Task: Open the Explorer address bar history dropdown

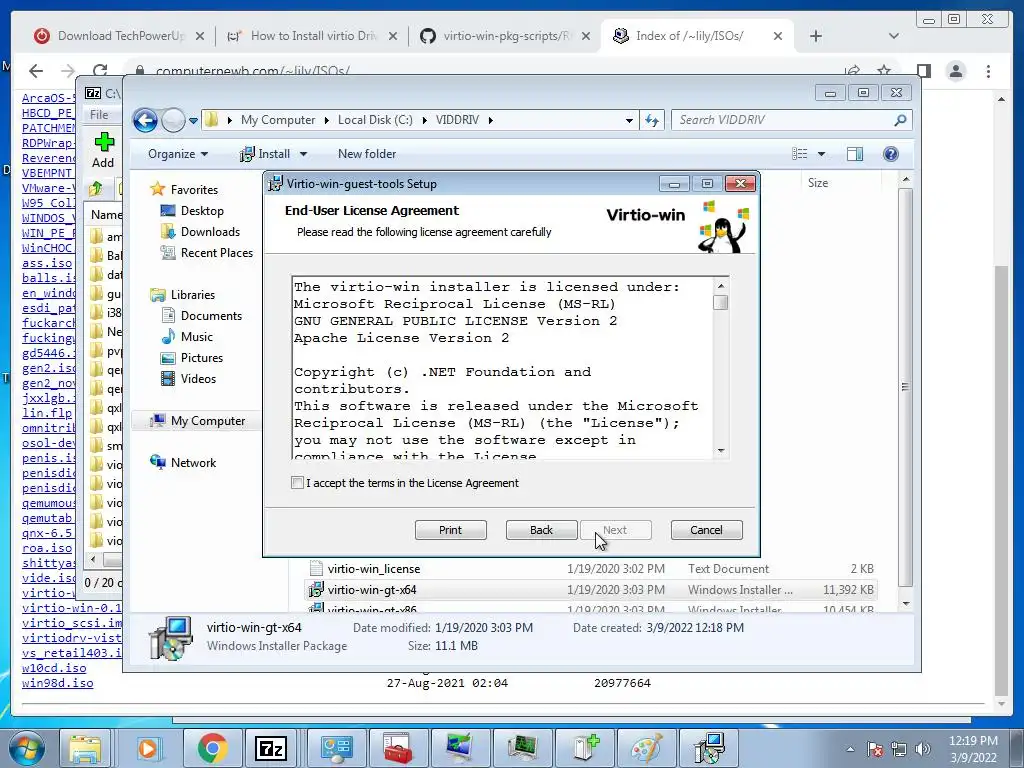Action: pyautogui.click(x=629, y=120)
